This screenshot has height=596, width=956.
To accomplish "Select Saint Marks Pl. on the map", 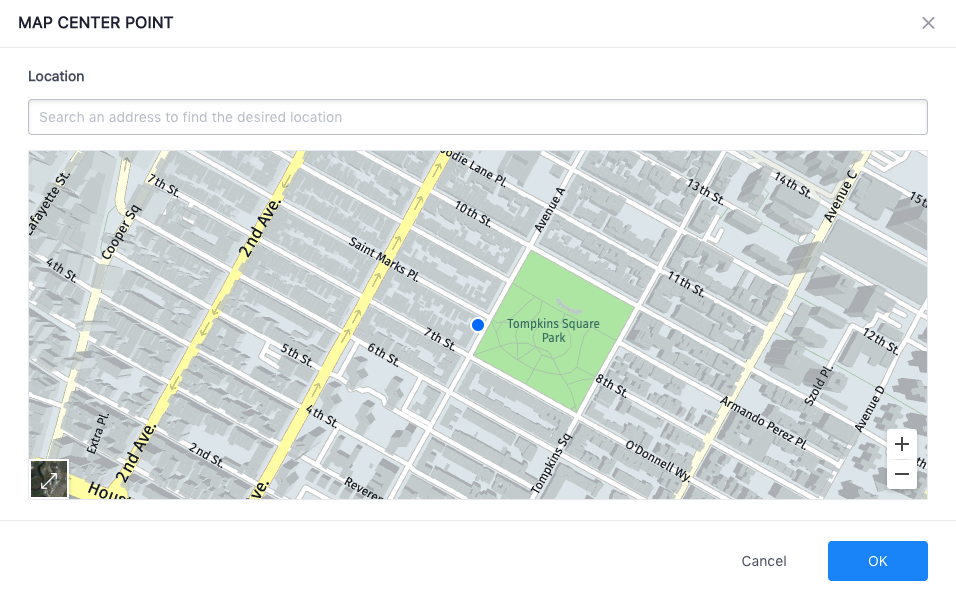I will [x=383, y=260].
